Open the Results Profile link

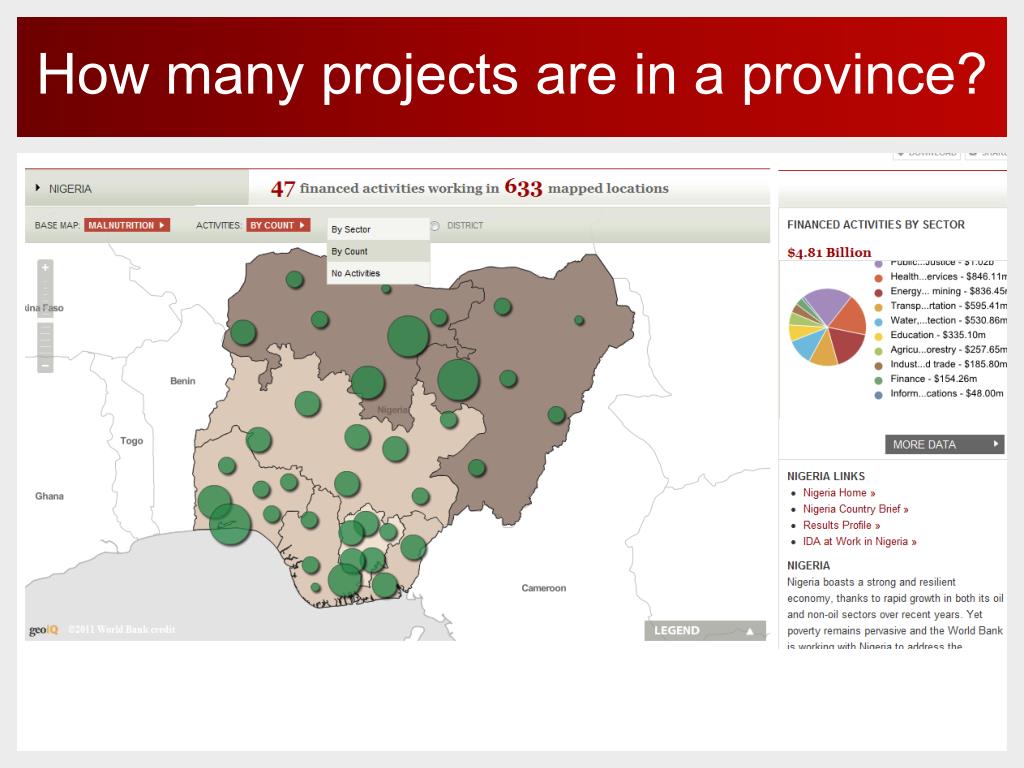[842, 525]
